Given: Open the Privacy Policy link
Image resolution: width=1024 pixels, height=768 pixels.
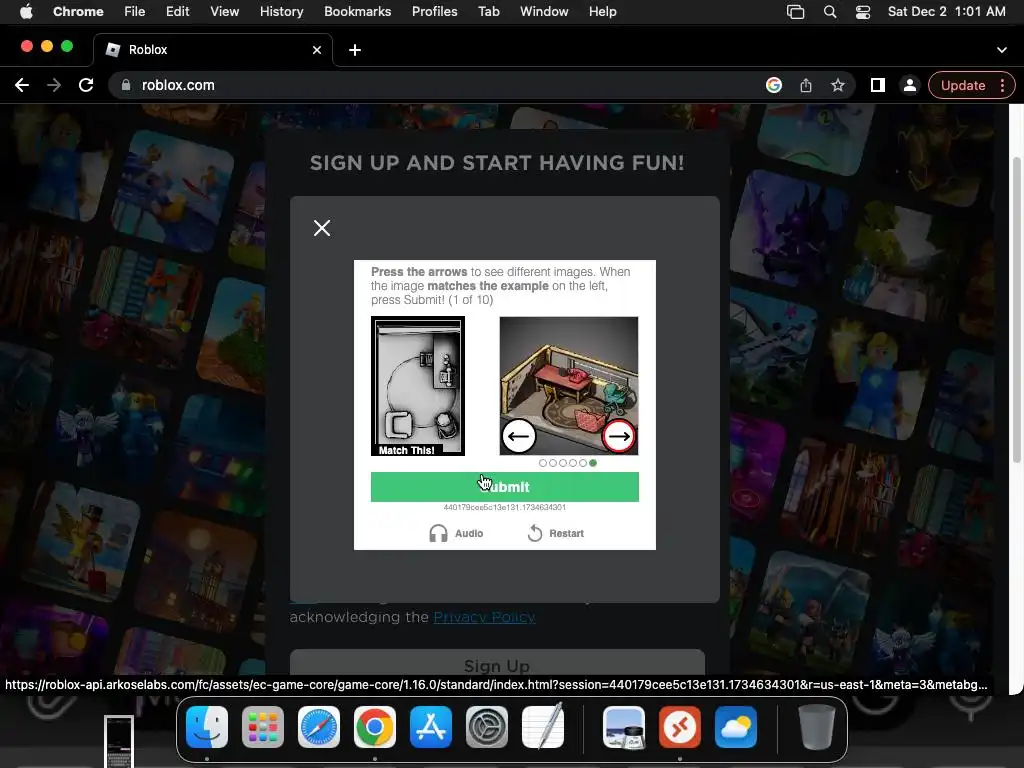Looking at the screenshot, I should (485, 617).
